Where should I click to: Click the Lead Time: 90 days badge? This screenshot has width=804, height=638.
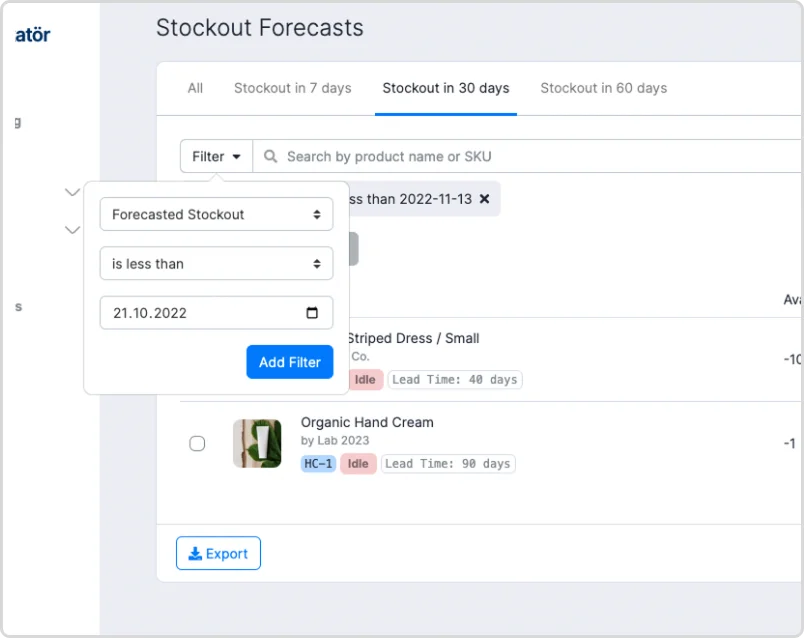(448, 463)
